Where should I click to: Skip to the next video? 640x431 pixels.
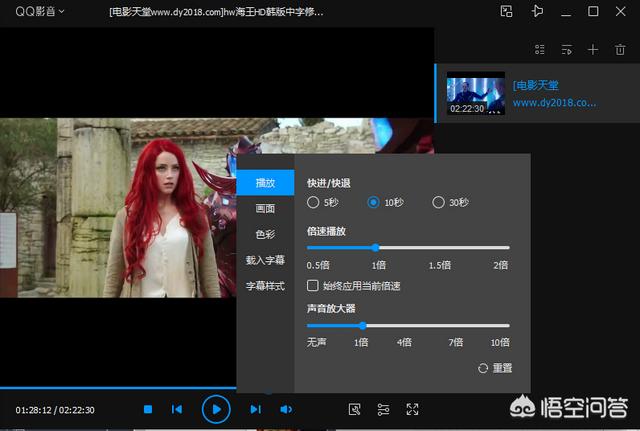pos(256,409)
